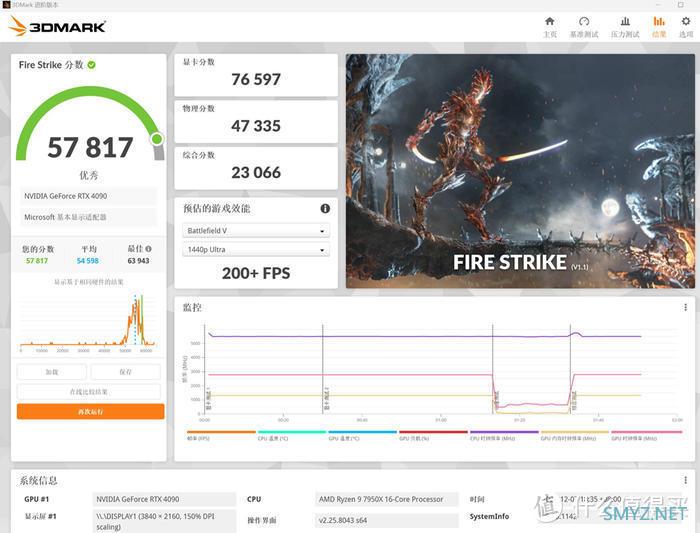Open the 压力测试 stress test page

click(625, 26)
